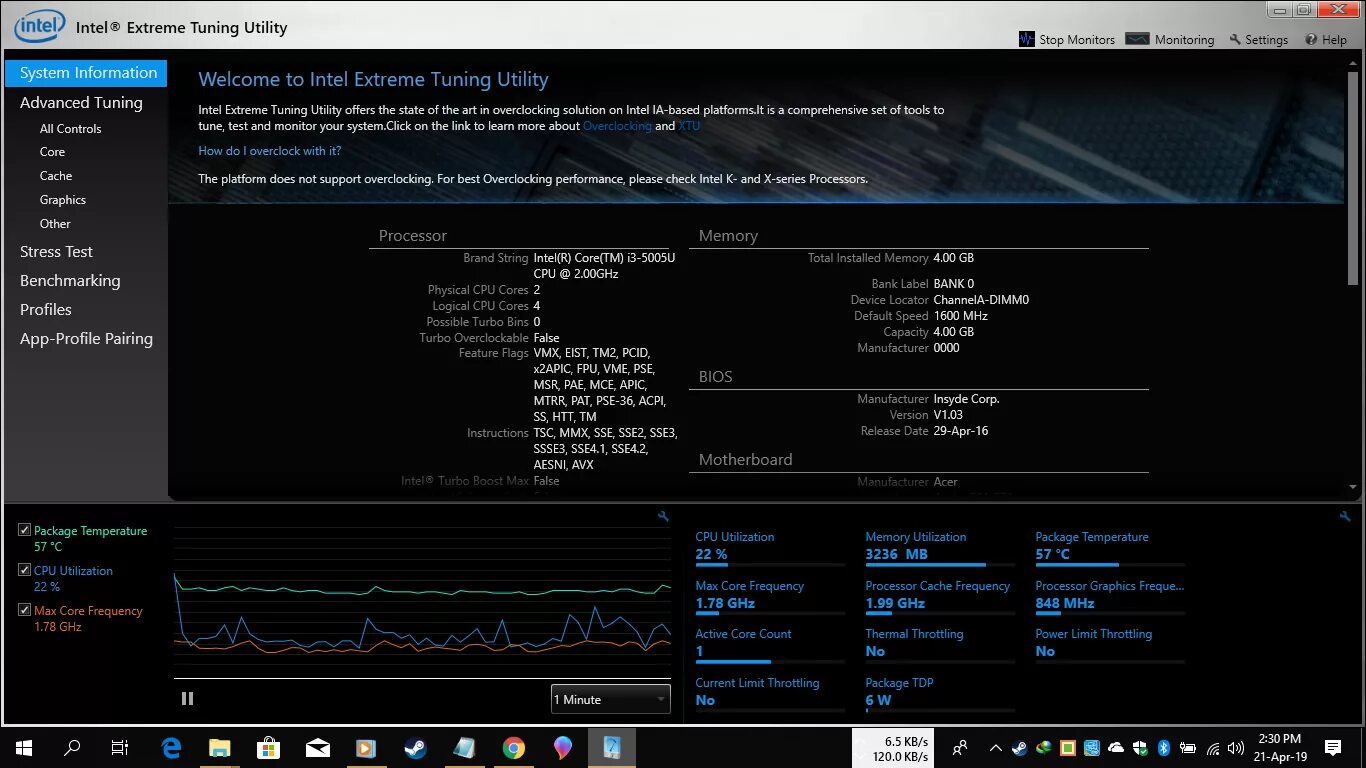Screen dimensions: 1366x768
Task: Pause the monitoring graph
Action: 187,698
